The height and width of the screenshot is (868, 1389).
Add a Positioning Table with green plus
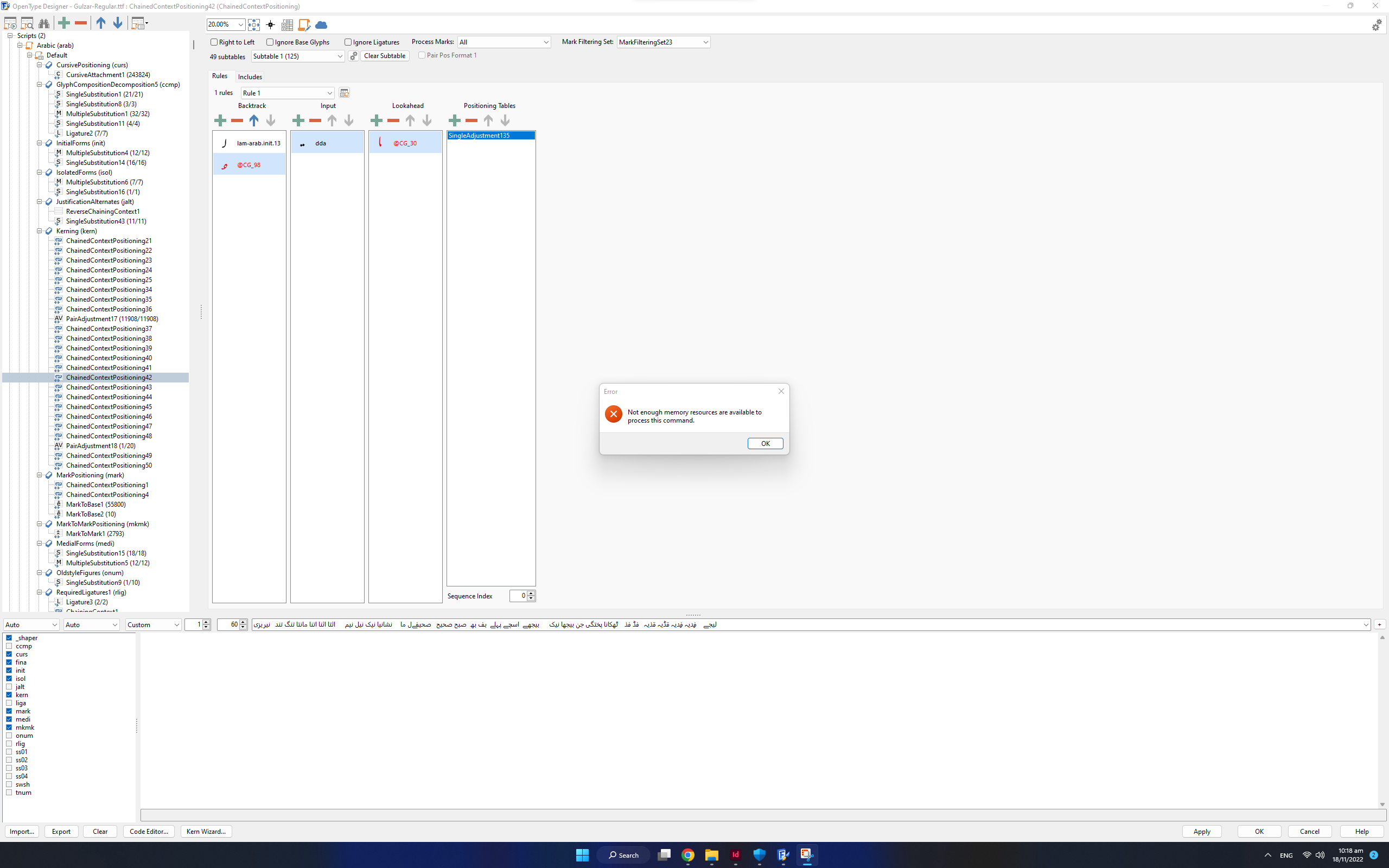tap(455, 120)
